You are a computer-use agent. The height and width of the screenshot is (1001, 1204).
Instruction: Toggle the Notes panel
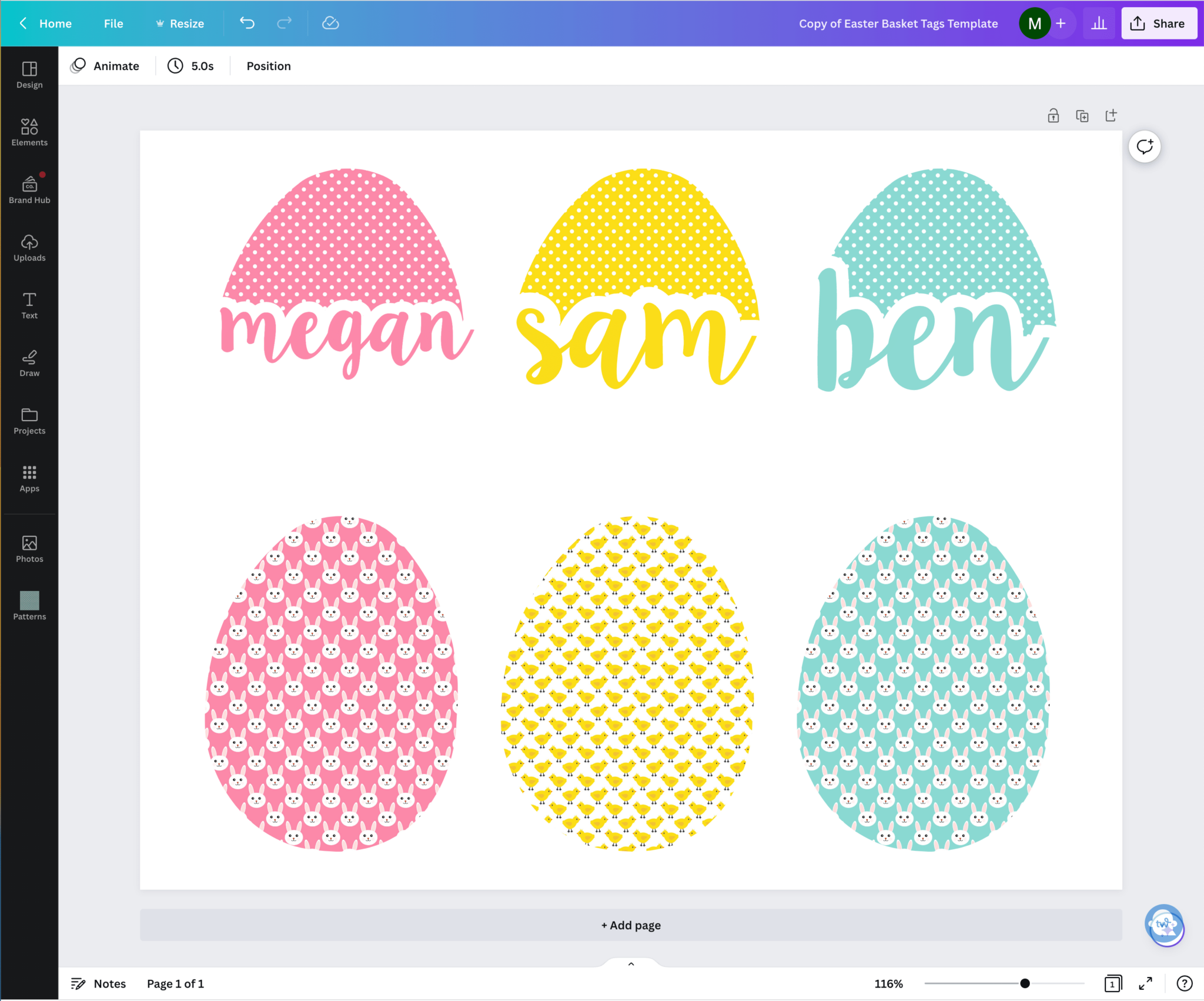(98, 983)
